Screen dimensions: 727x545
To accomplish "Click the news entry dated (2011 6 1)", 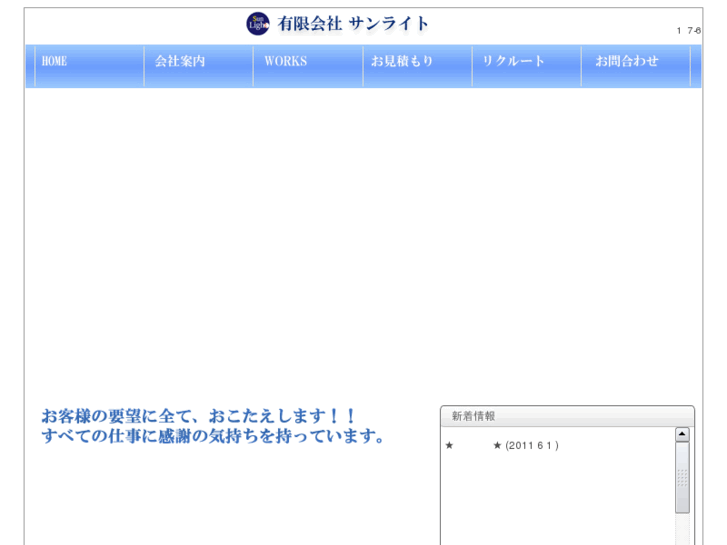I will pos(502,446).
